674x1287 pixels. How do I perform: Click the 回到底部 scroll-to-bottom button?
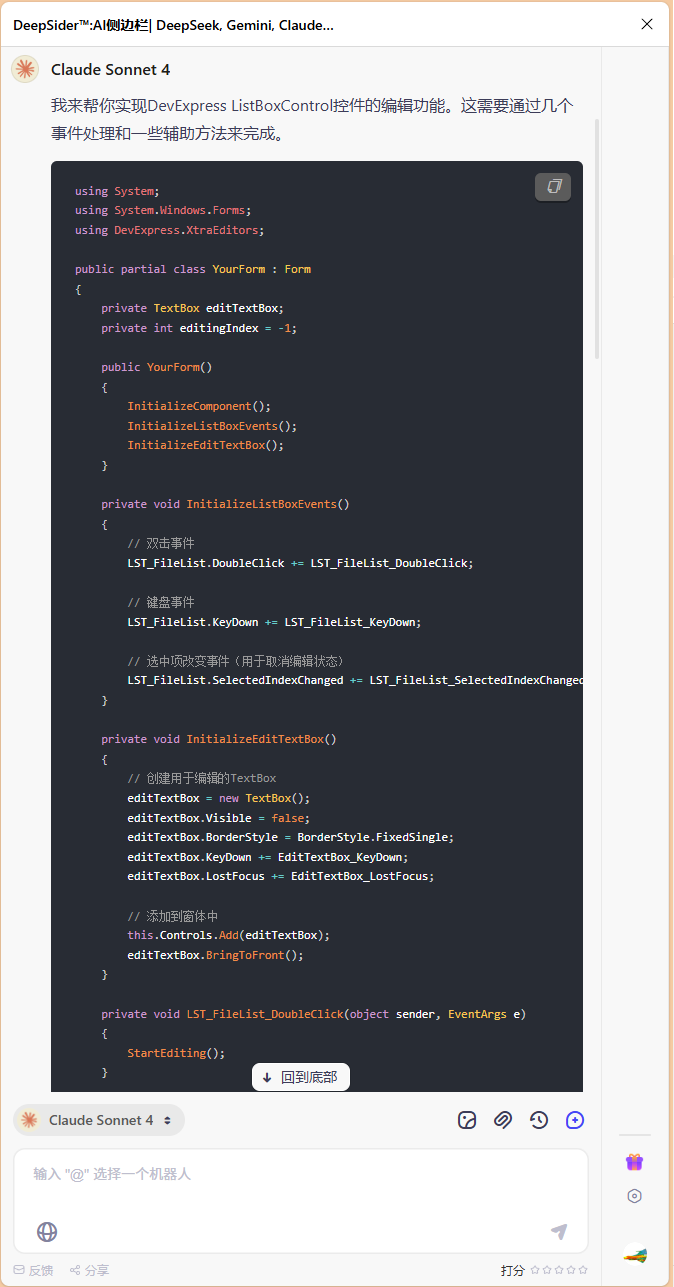point(301,1077)
